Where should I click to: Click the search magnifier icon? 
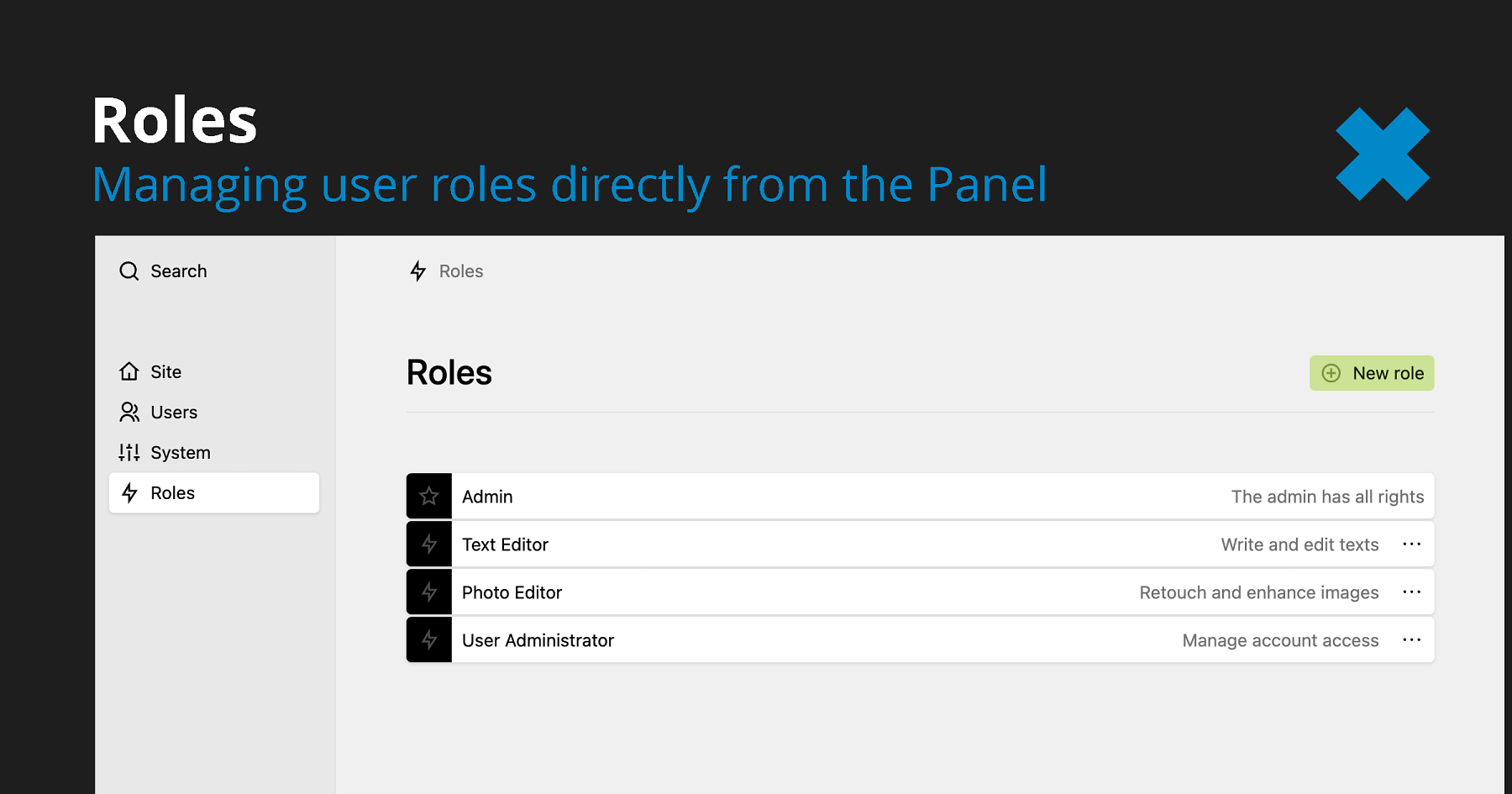[129, 271]
